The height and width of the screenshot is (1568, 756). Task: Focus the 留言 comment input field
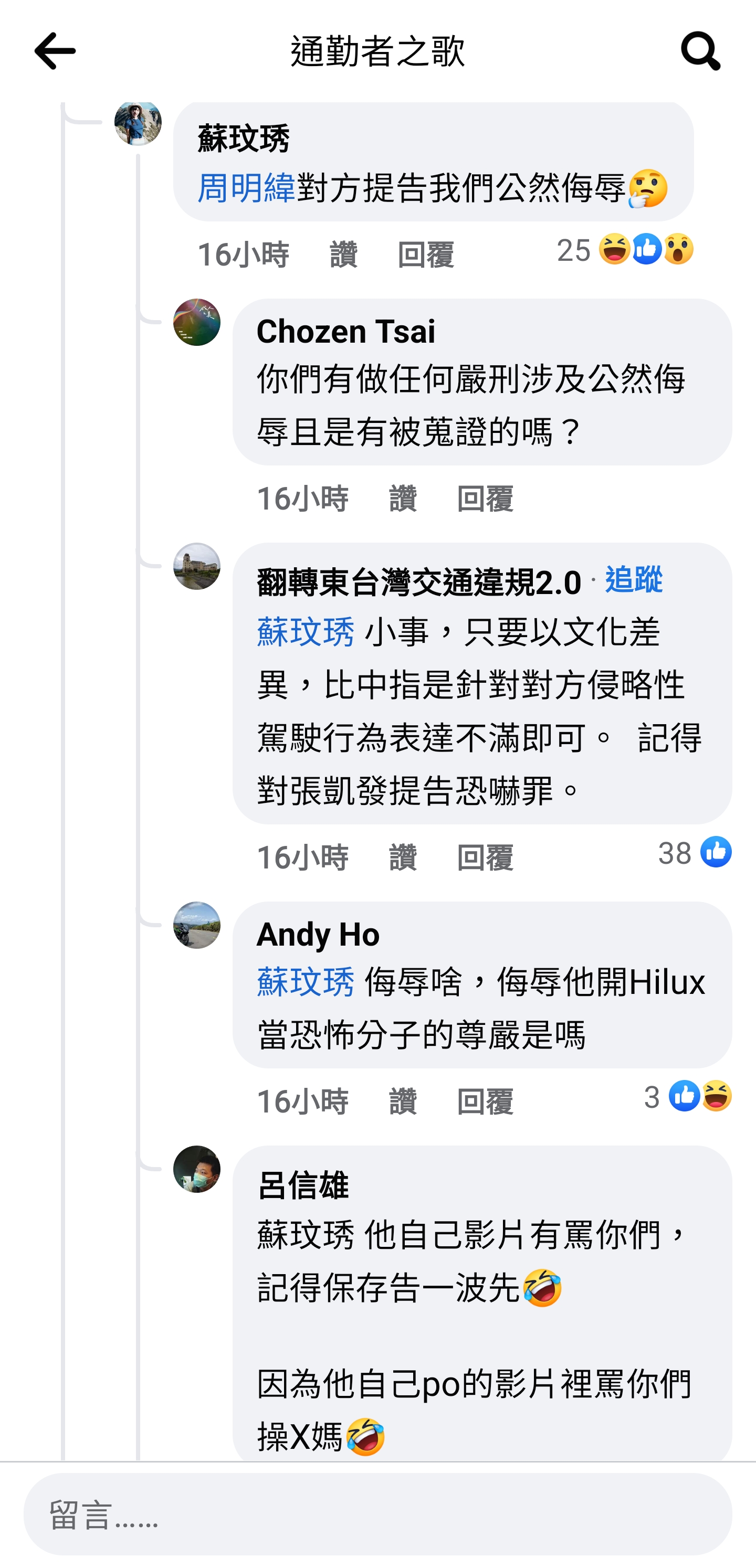377,1514
